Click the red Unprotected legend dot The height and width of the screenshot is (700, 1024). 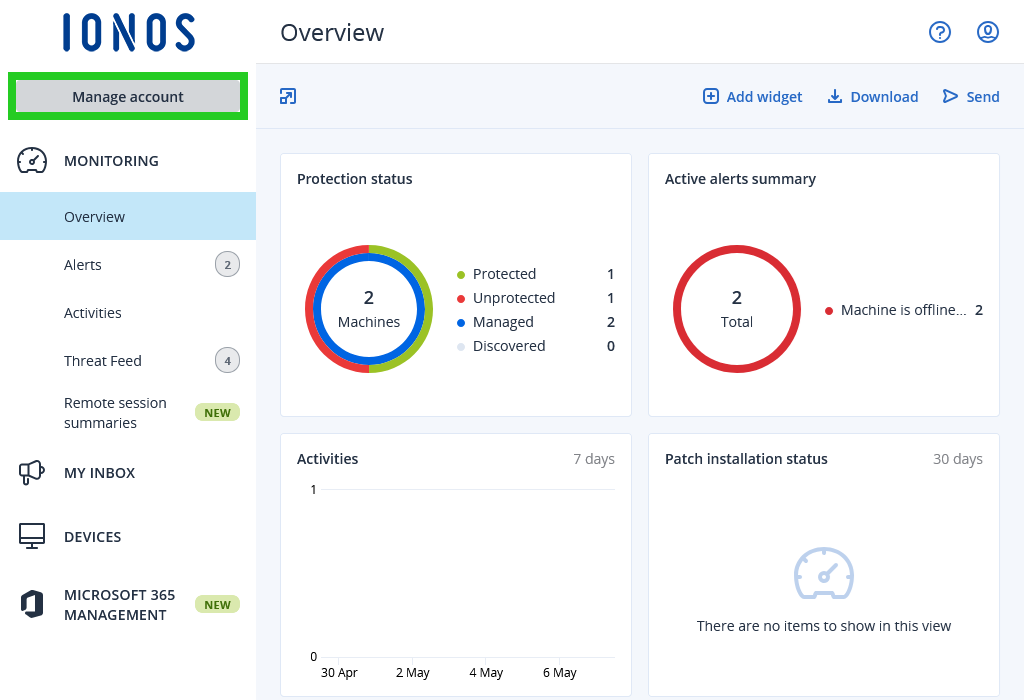[461, 299]
